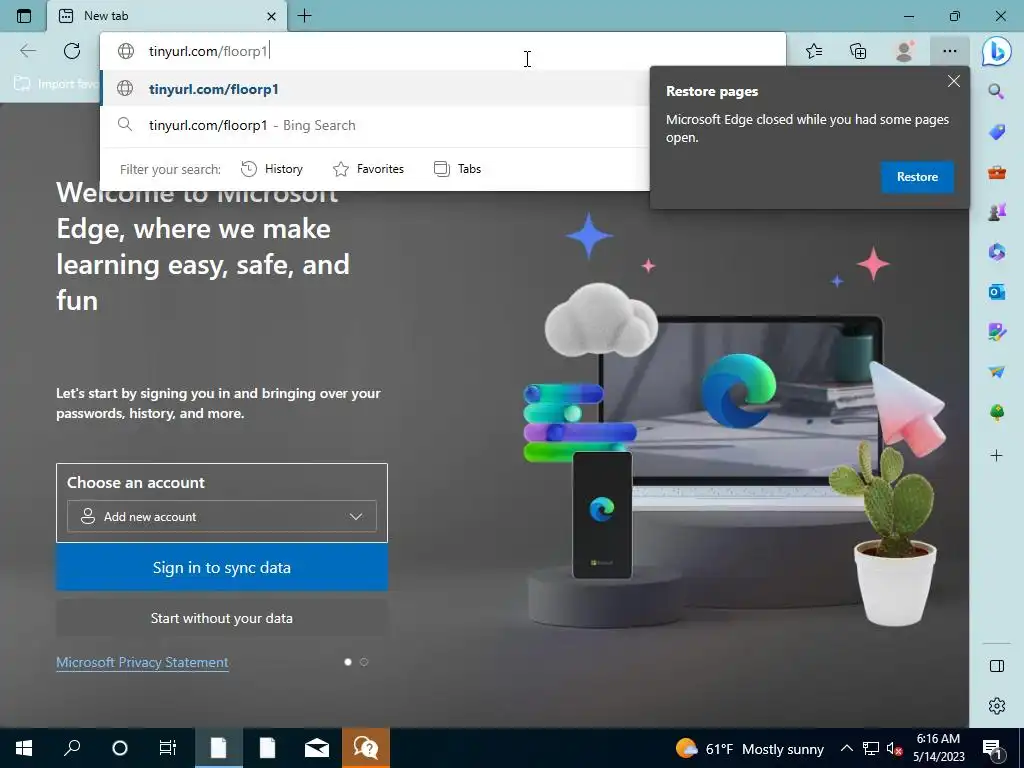1024x768 pixels.
Task: Open Microsoft Privacy Statement link
Action: (142, 662)
